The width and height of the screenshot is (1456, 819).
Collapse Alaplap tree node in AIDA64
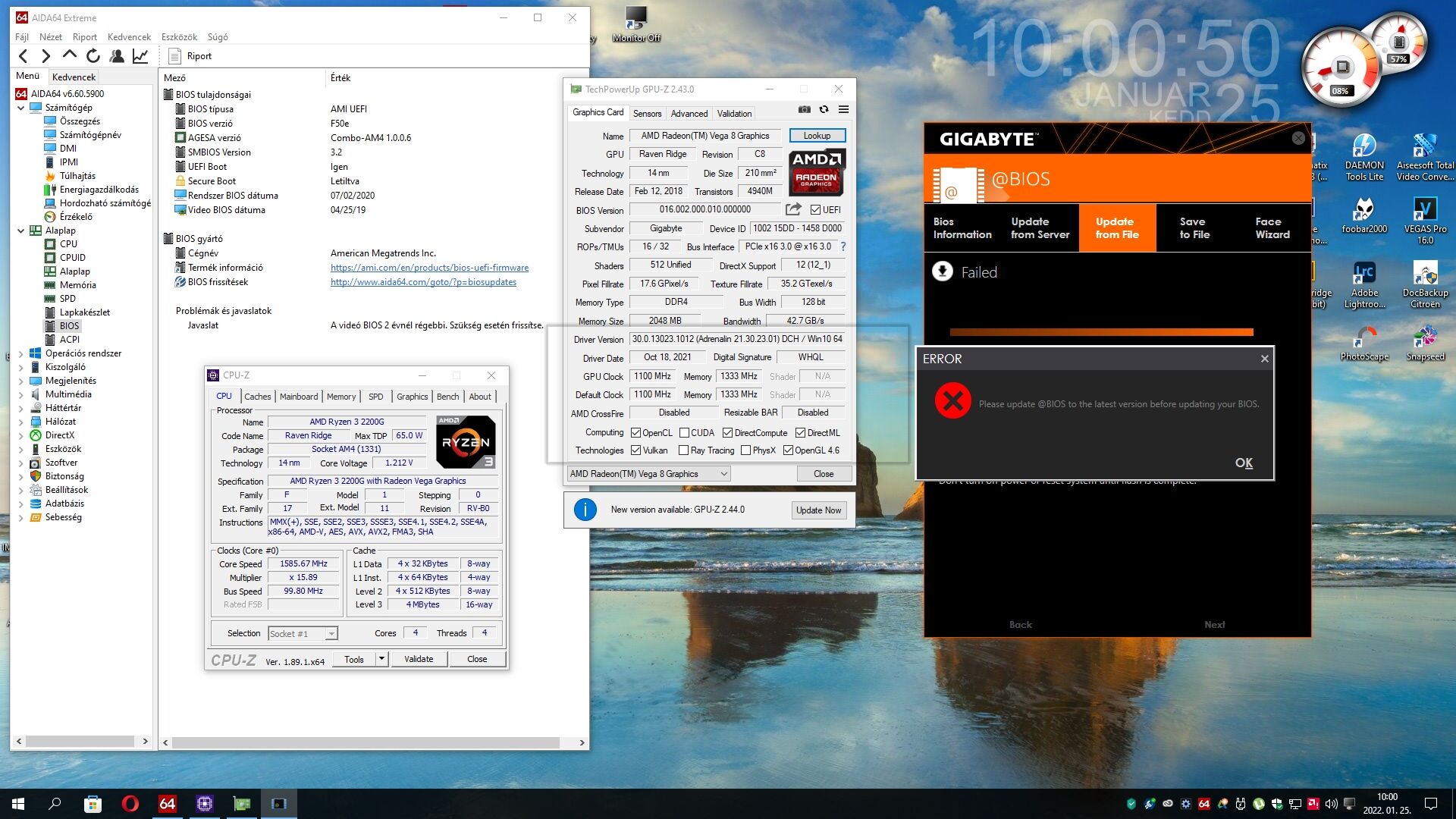point(20,231)
